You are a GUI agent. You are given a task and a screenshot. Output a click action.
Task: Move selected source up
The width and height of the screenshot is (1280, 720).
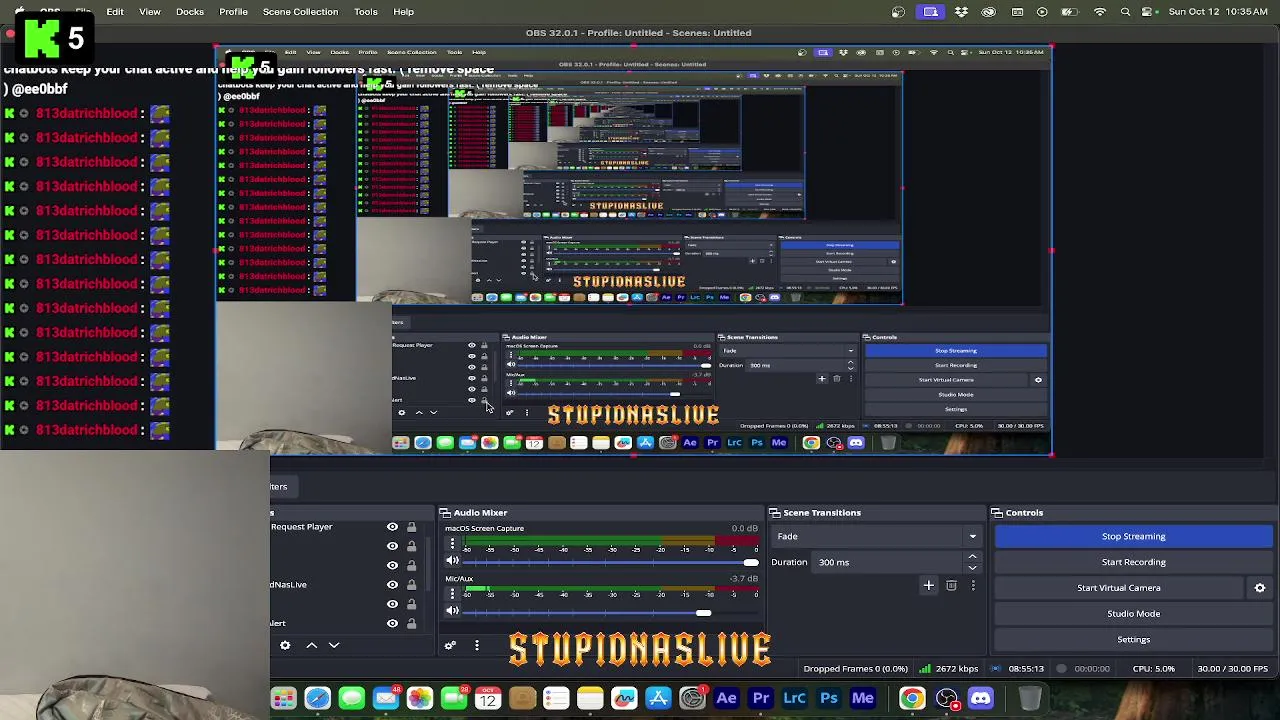(312, 645)
